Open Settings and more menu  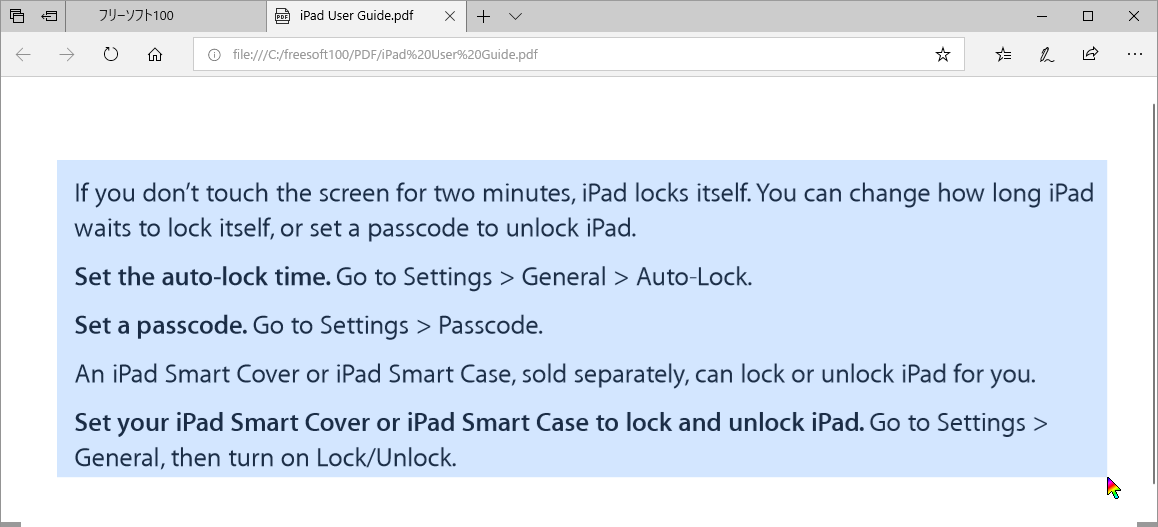[1134, 54]
